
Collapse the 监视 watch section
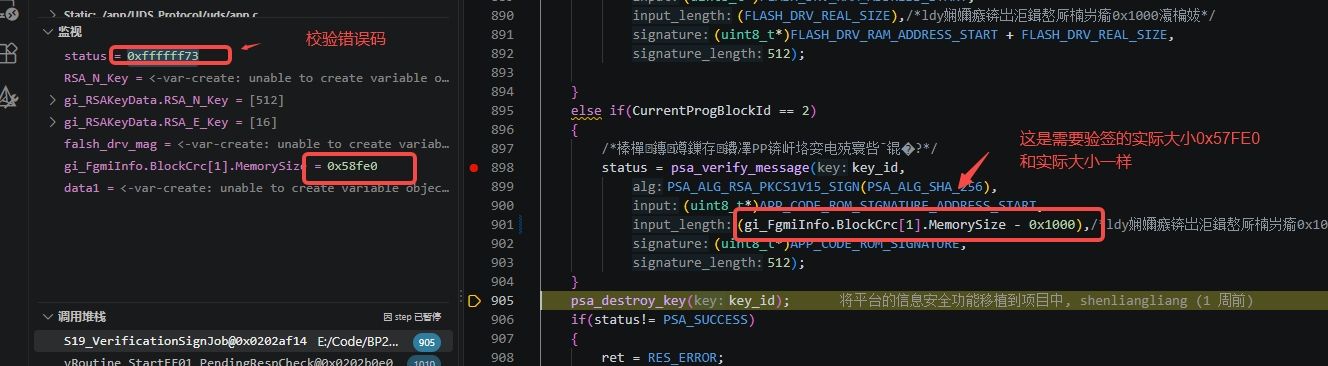tap(48, 32)
